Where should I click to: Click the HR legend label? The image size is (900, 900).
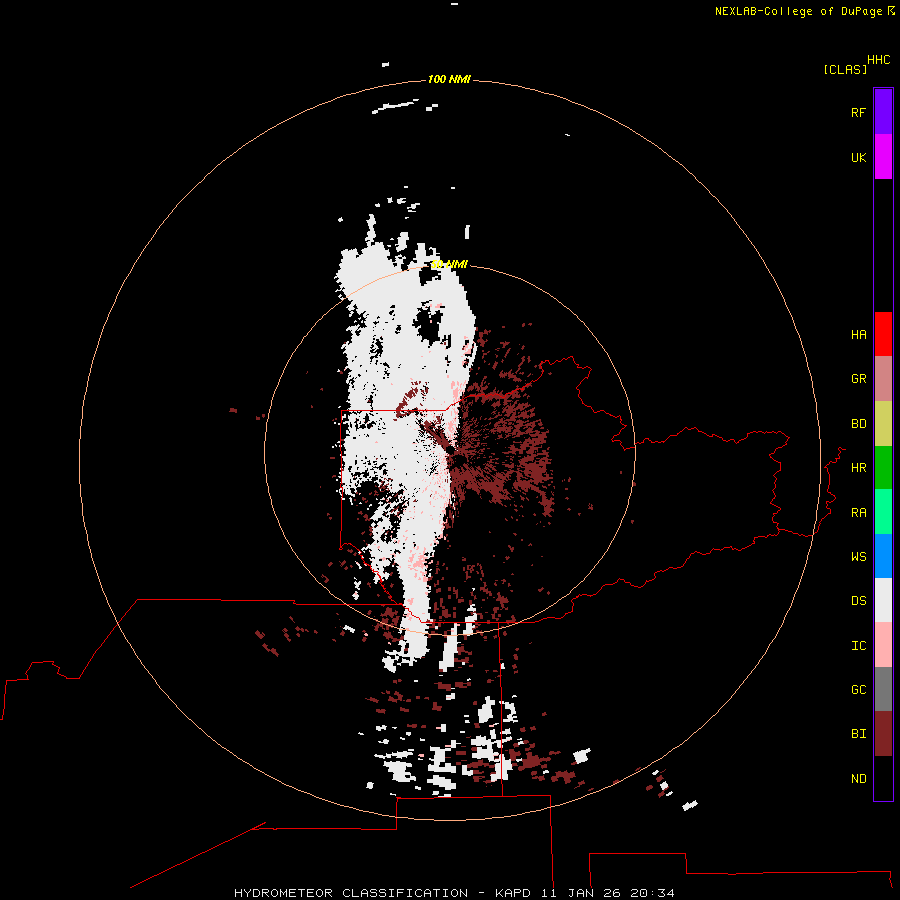click(859, 468)
